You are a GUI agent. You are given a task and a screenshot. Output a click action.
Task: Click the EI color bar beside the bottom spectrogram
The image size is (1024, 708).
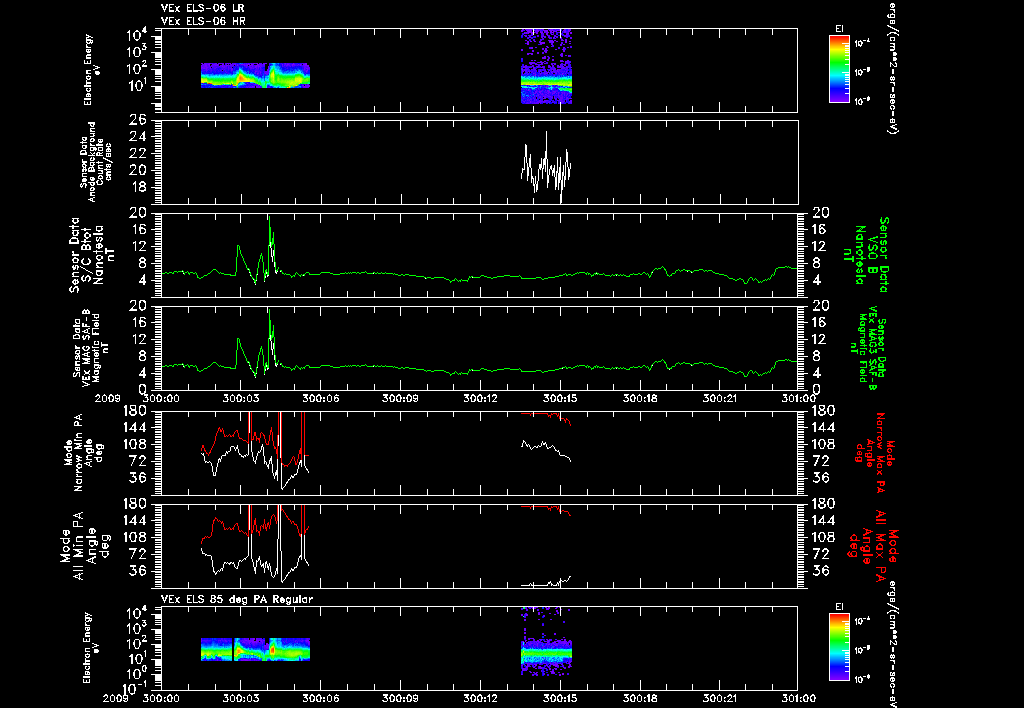[839, 647]
